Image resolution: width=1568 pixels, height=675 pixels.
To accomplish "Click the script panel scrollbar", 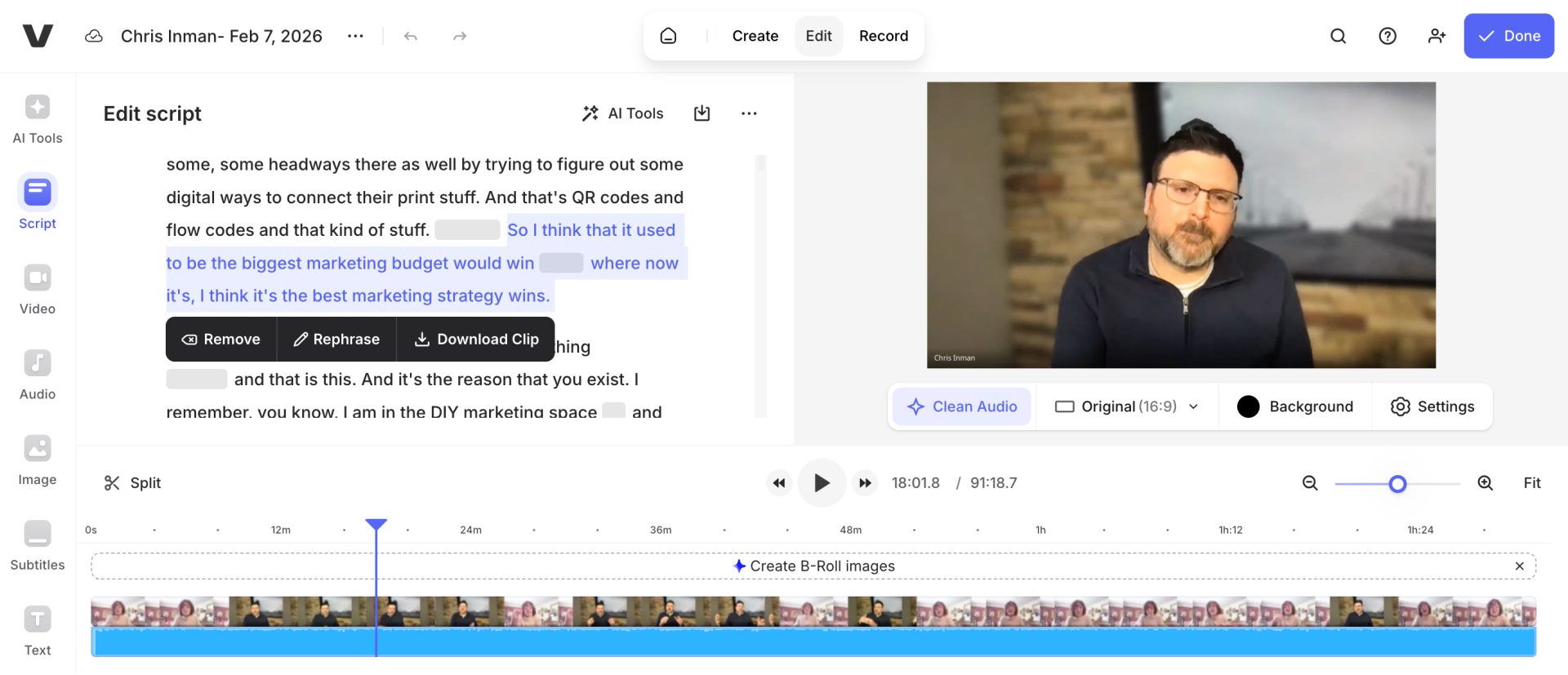I will (x=761, y=286).
